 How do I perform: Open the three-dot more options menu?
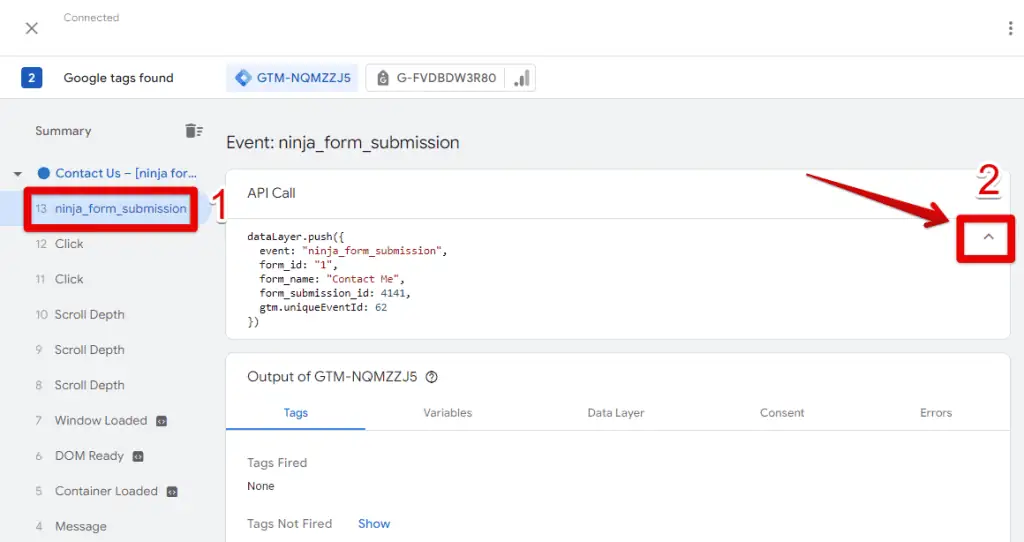(x=1010, y=28)
